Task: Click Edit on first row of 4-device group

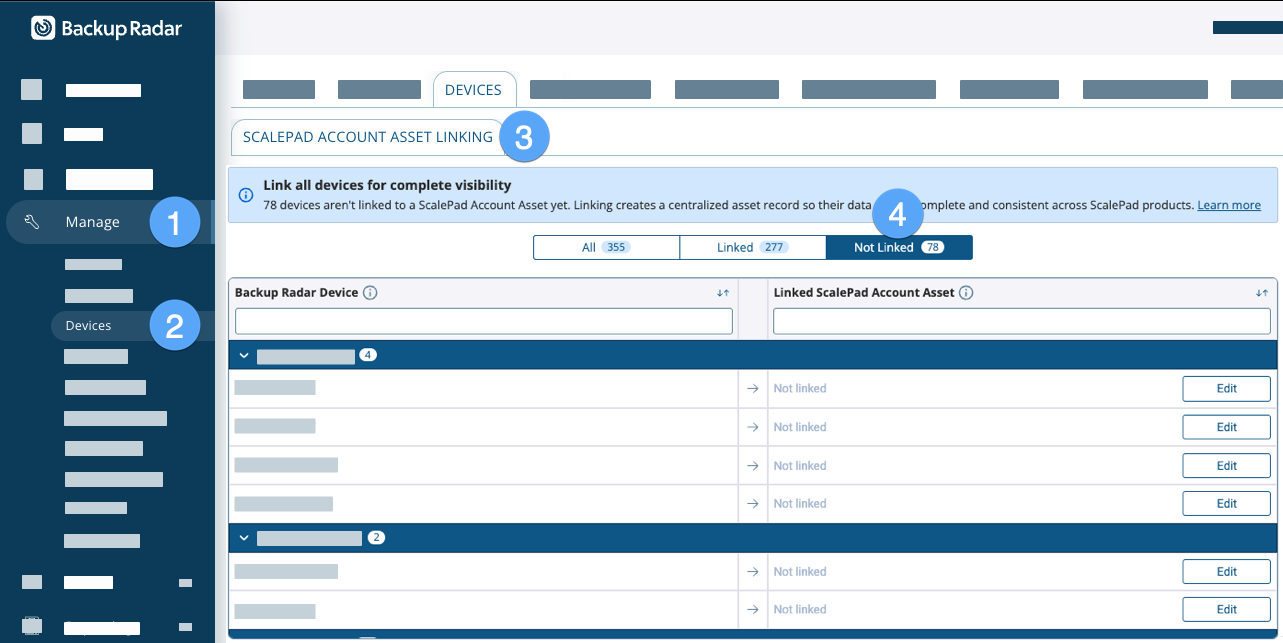Action: click(1227, 389)
